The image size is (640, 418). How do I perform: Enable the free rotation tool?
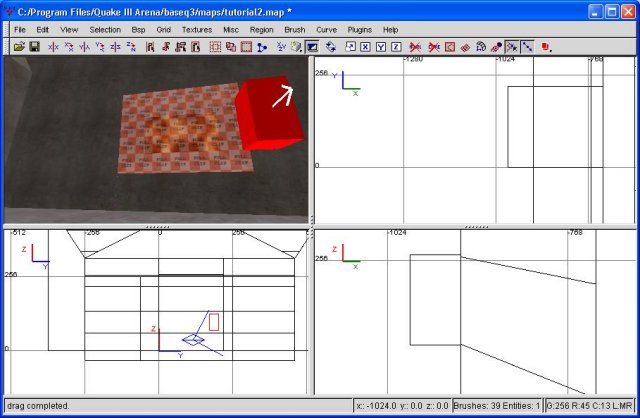[x=331, y=47]
